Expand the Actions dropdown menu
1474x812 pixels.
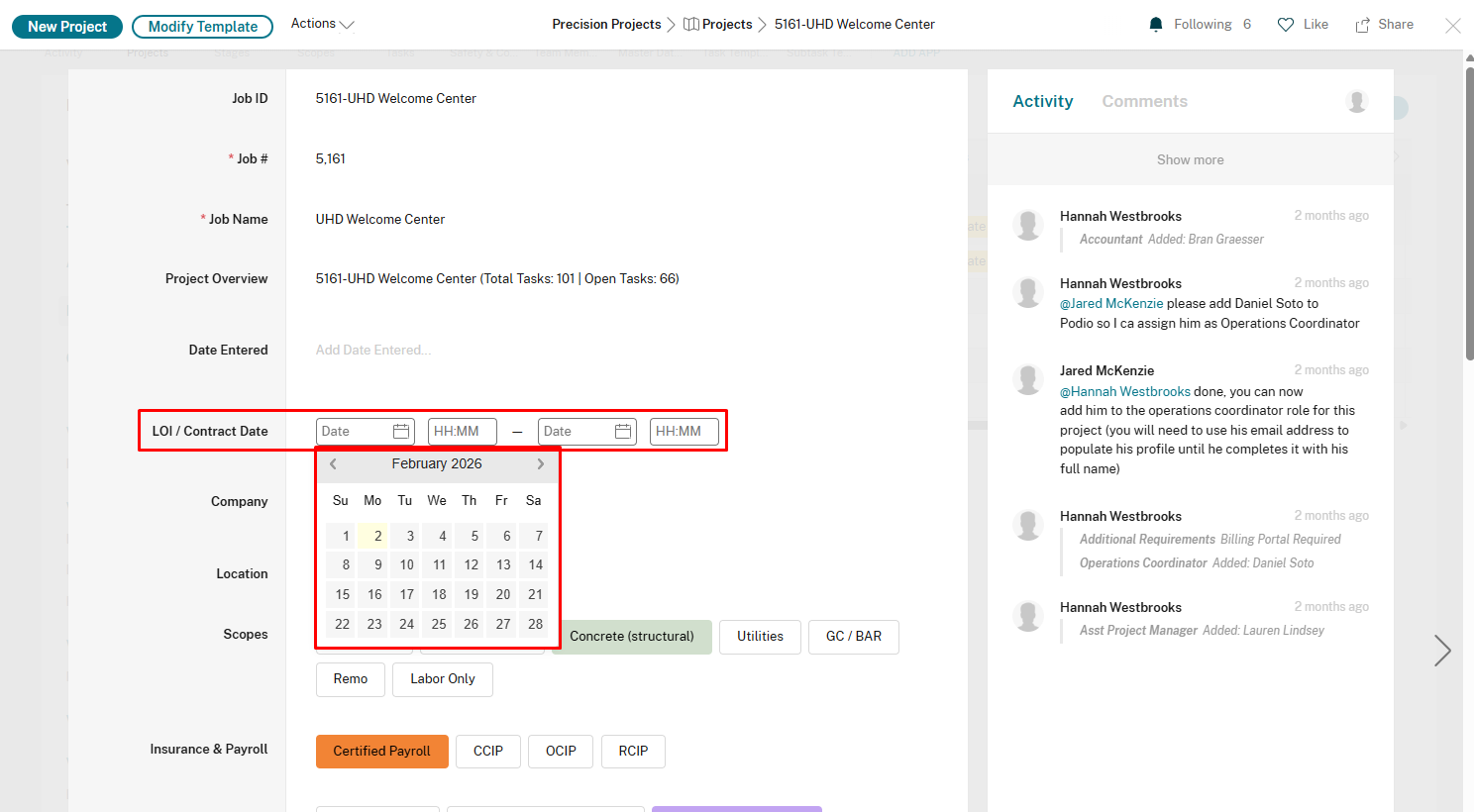point(322,24)
